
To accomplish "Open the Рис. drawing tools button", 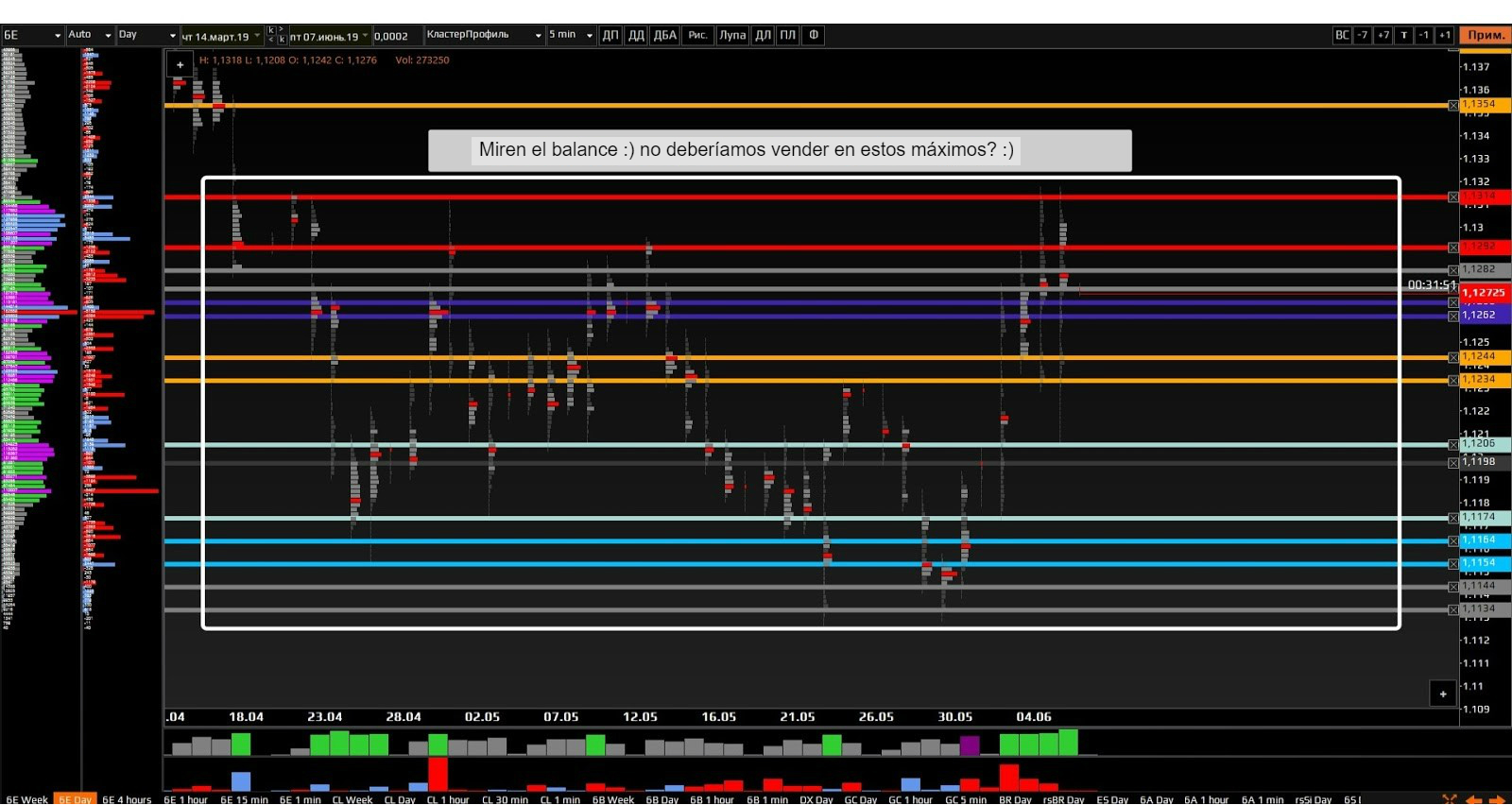I will tap(697, 35).
